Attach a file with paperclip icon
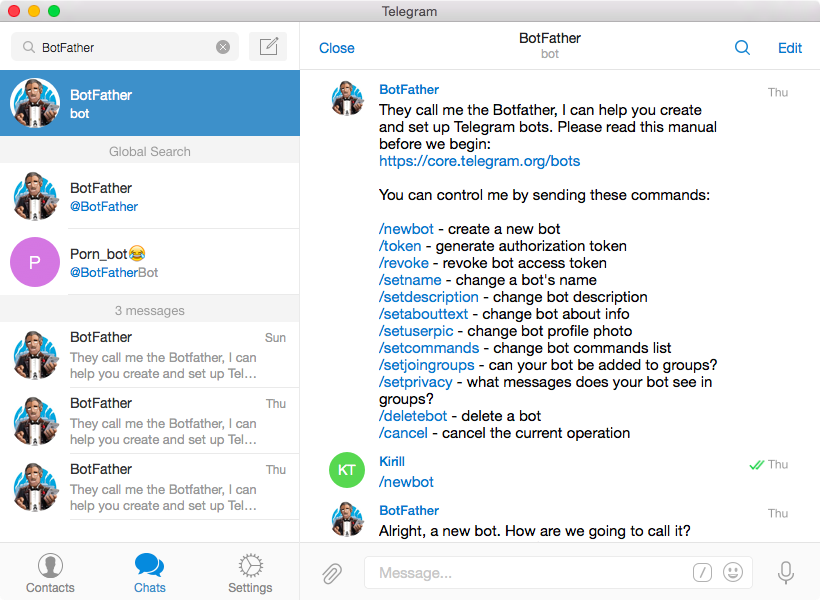The image size is (820, 600). tap(332, 573)
